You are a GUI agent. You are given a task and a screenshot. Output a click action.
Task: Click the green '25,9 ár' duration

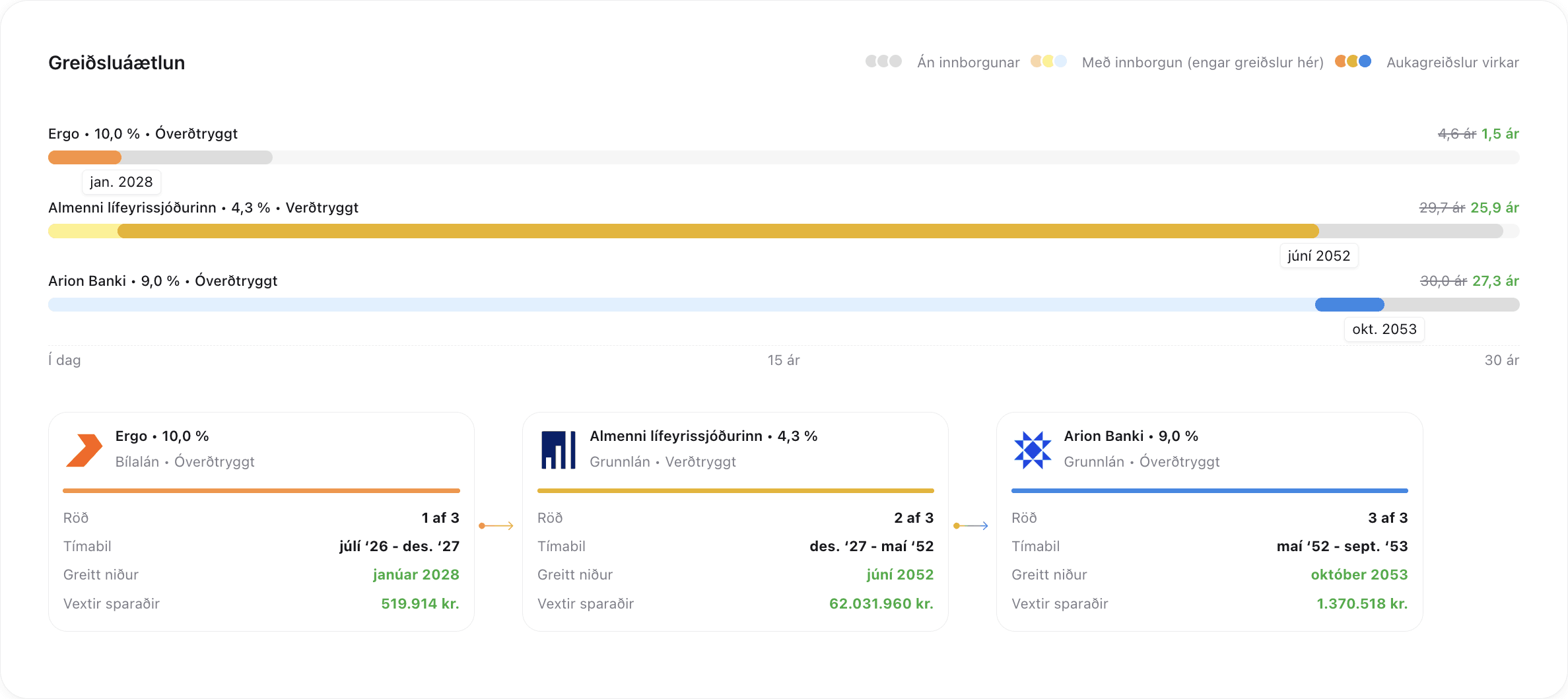1495,208
